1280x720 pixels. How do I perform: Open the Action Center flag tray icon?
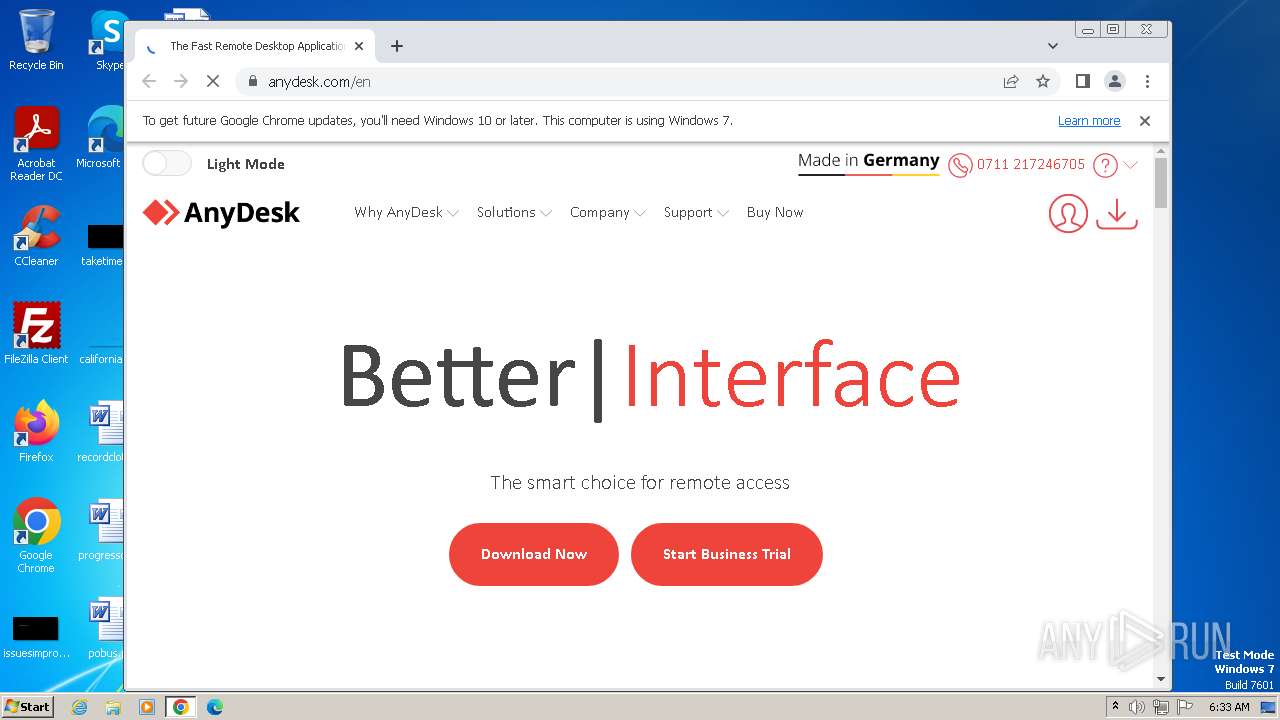(x=1183, y=707)
